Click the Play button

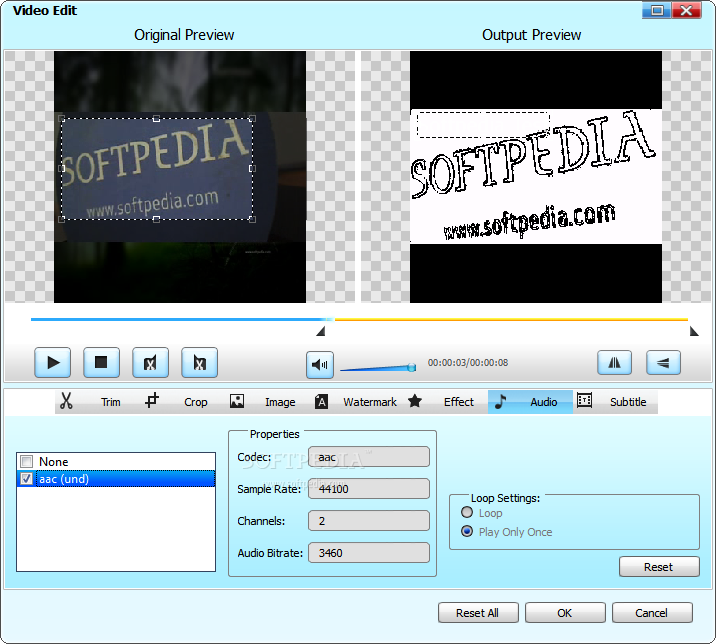point(53,363)
